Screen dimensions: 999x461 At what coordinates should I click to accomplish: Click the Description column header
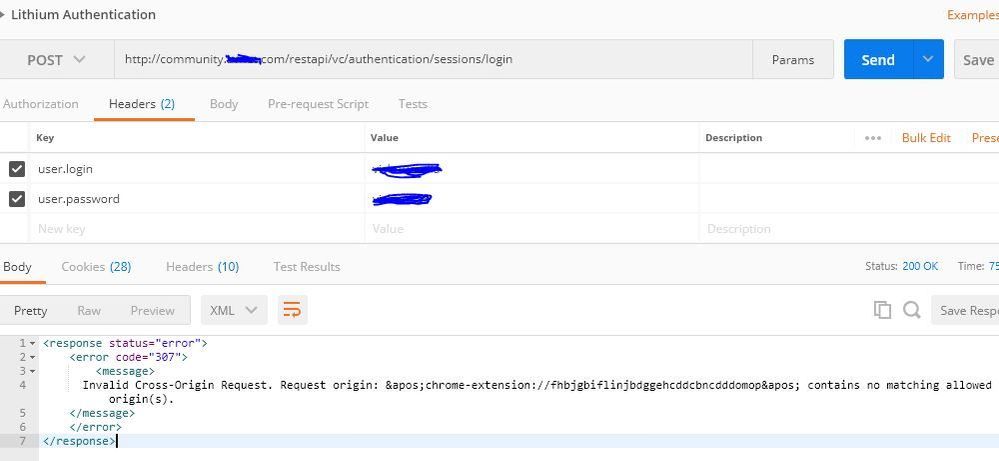733,138
